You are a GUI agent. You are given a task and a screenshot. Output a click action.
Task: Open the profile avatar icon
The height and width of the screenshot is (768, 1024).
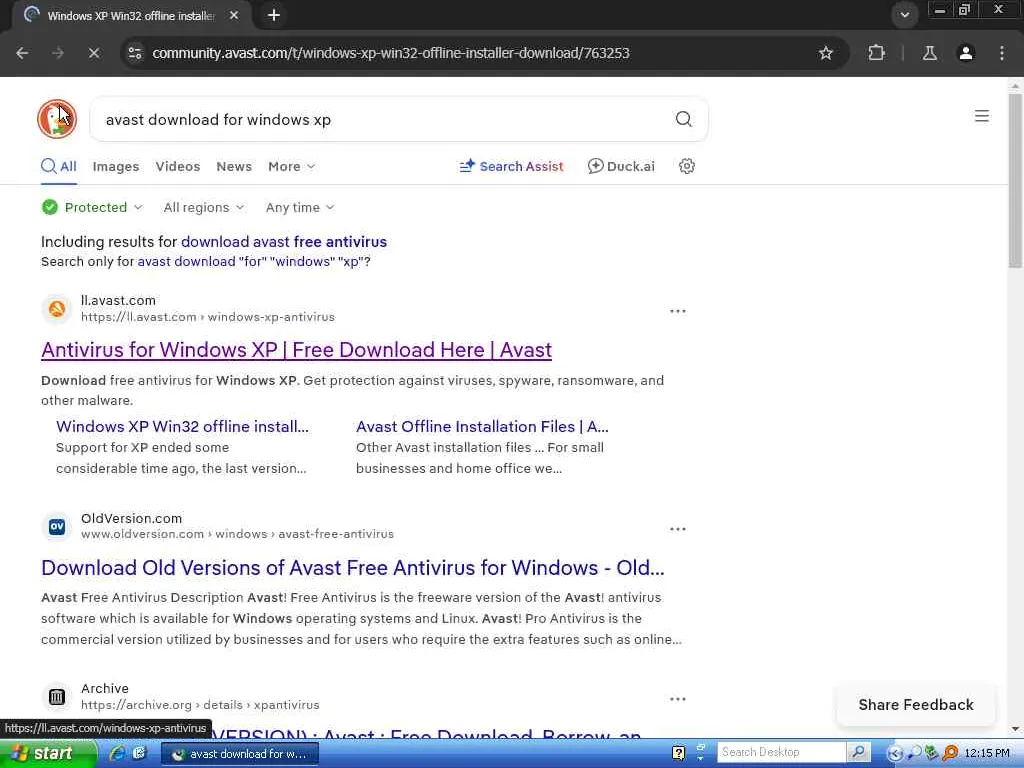(x=965, y=53)
